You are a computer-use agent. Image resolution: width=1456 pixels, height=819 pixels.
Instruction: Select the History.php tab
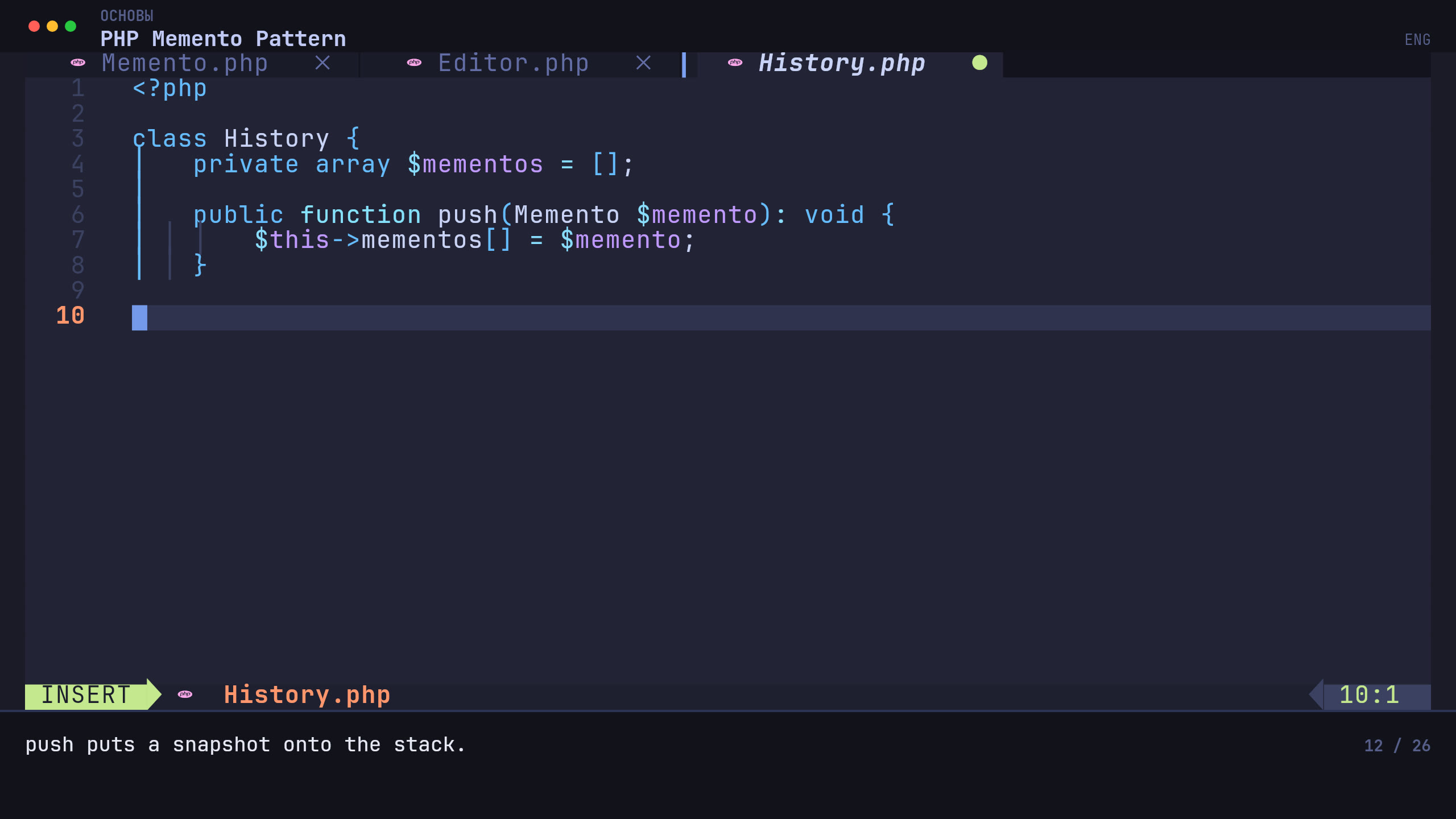(842, 63)
